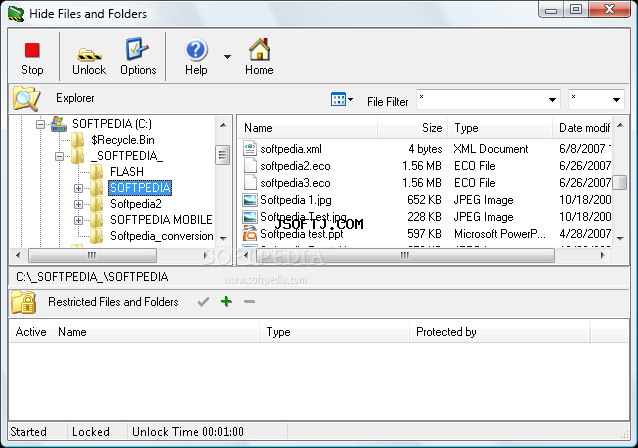Click the 652 KB size cell
Image resolution: width=638 pixels, height=448 pixels.
(x=424, y=200)
